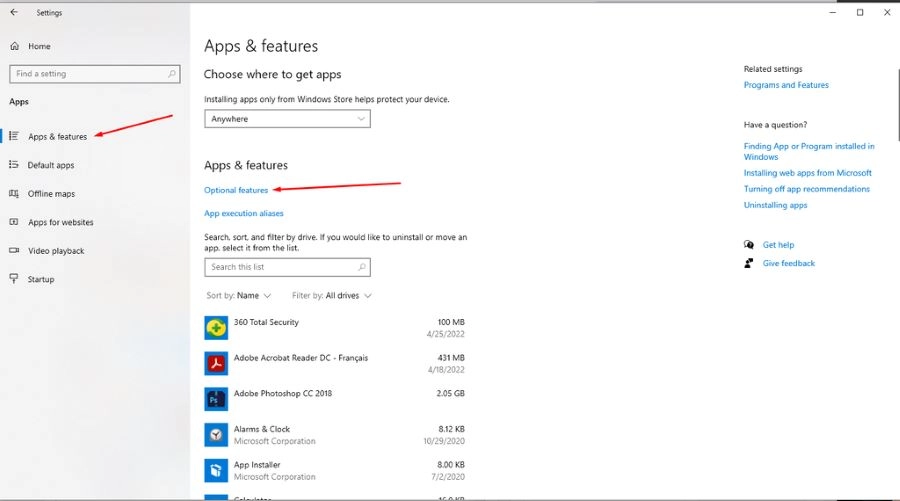This screenshot has height=501, width=900.
Task: Click the Give feedback link
Action: tap(788, 263)
